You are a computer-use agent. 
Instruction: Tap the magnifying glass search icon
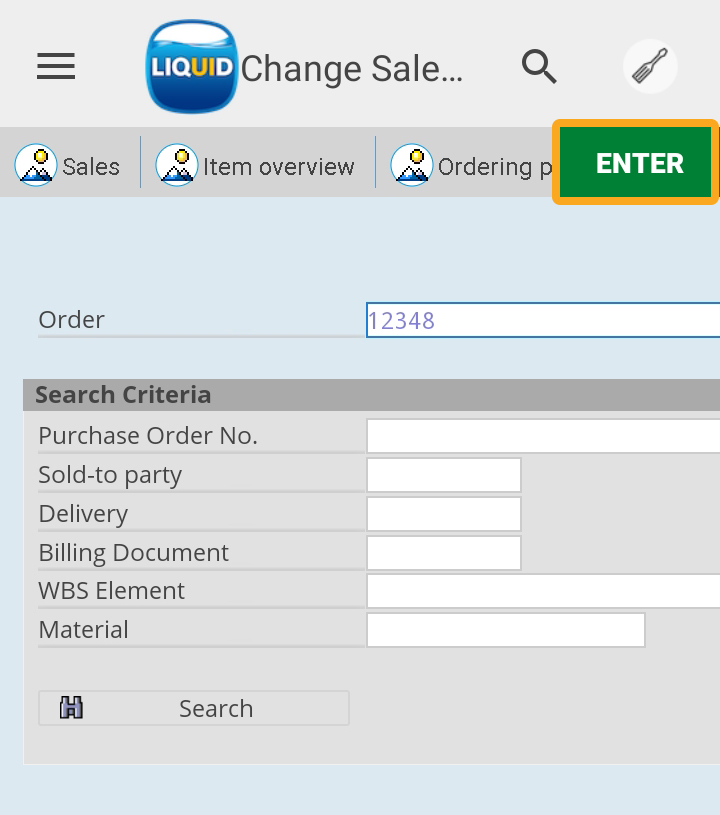tap(539, 67)
